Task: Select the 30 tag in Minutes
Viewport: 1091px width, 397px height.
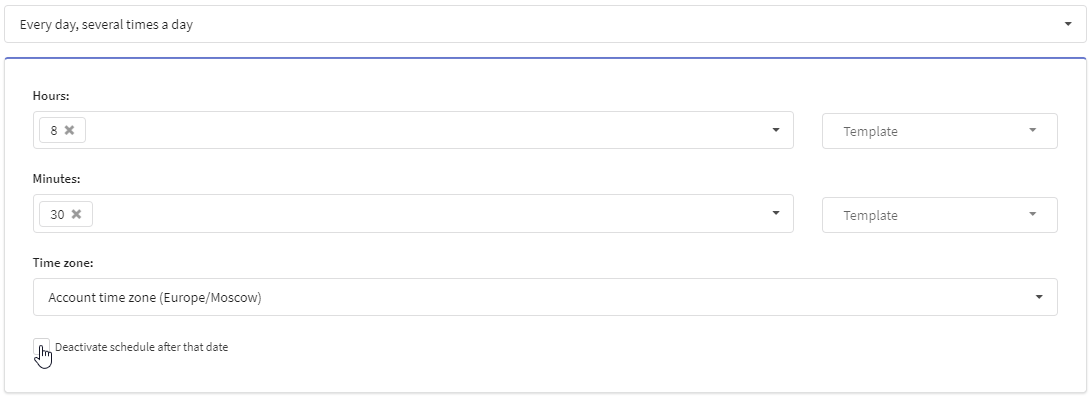Action: pos(57,214)
